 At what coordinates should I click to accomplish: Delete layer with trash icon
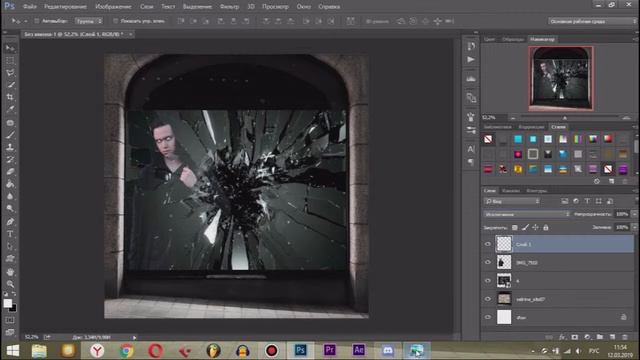(625, 337)
